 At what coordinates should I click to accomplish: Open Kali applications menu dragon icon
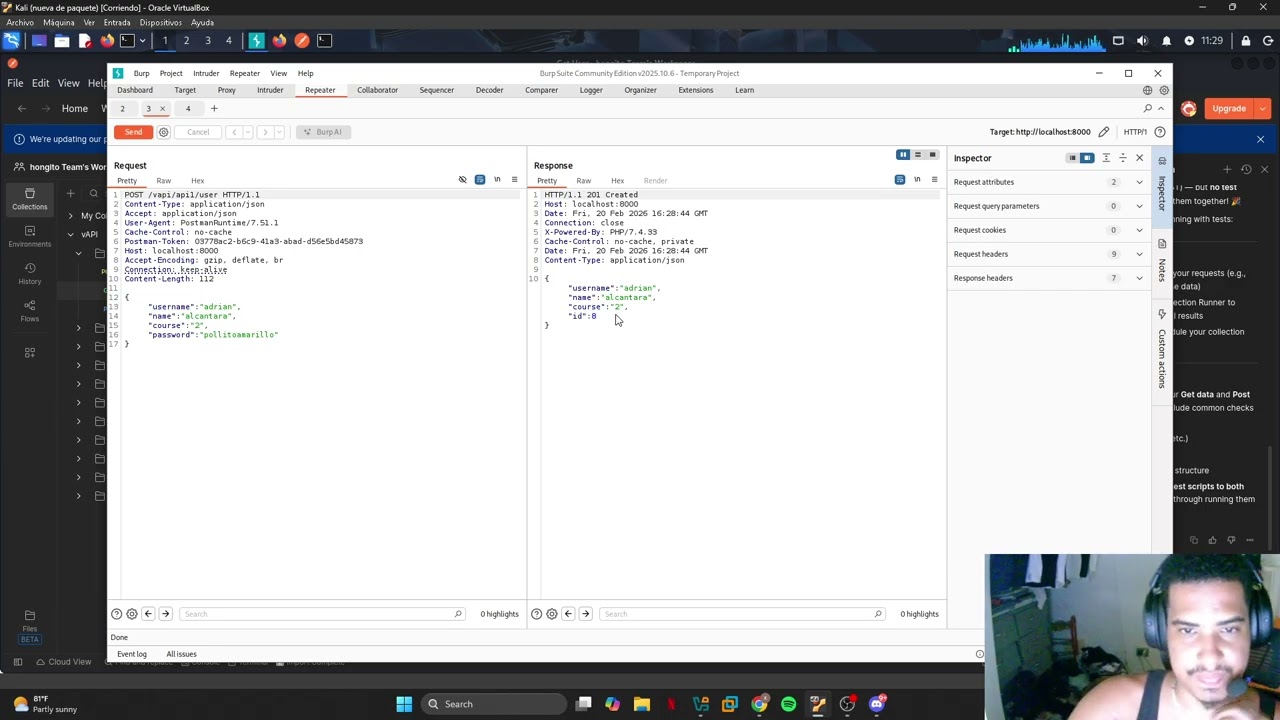[12, 41]
